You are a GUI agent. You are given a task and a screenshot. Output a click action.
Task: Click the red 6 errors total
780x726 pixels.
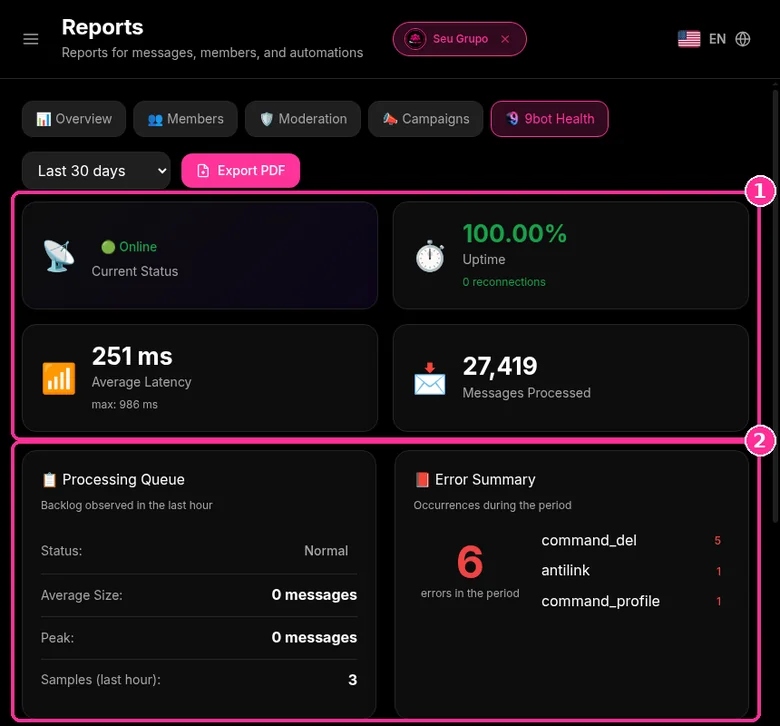pos(470,562)
